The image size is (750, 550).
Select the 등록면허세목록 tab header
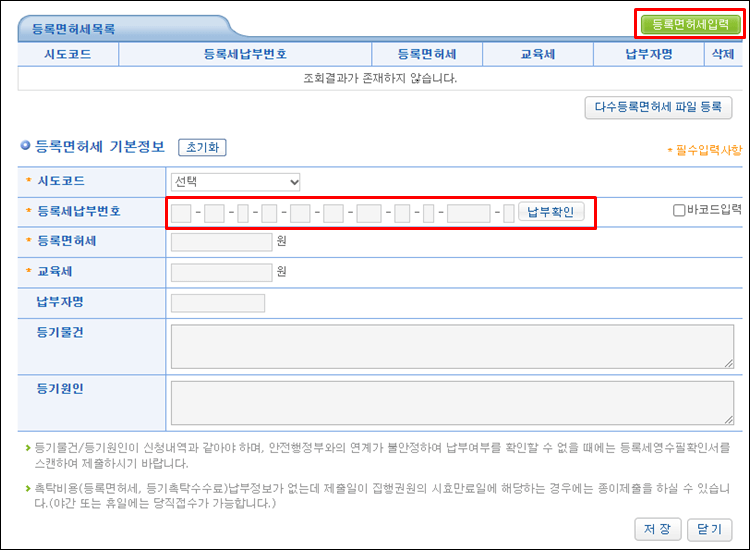74,29
